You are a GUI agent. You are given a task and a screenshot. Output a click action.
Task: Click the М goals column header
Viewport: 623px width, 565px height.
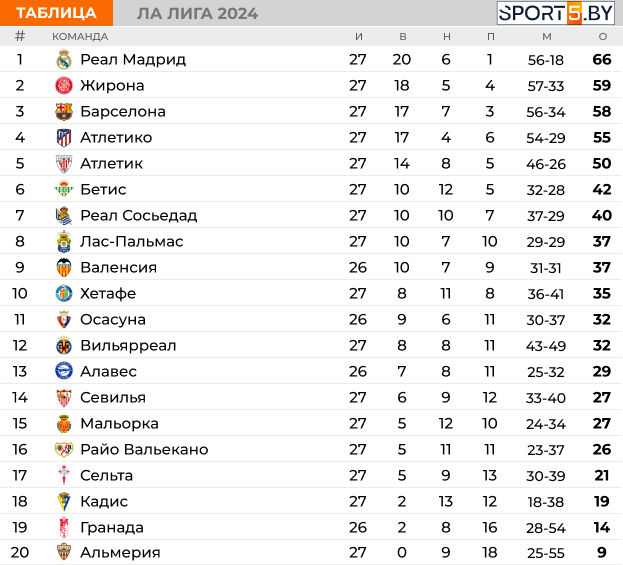547,37
